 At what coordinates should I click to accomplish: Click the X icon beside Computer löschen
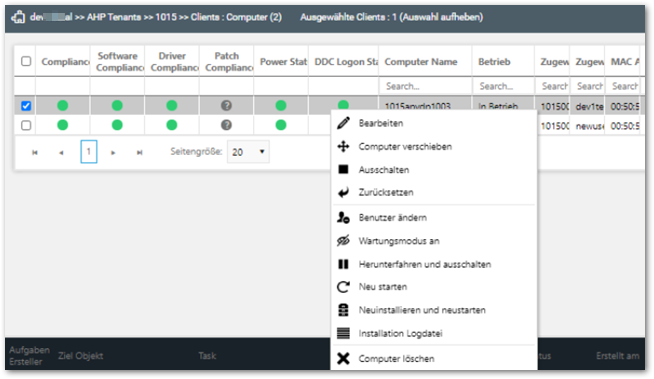pyautogui.click(x=343, y=358)
